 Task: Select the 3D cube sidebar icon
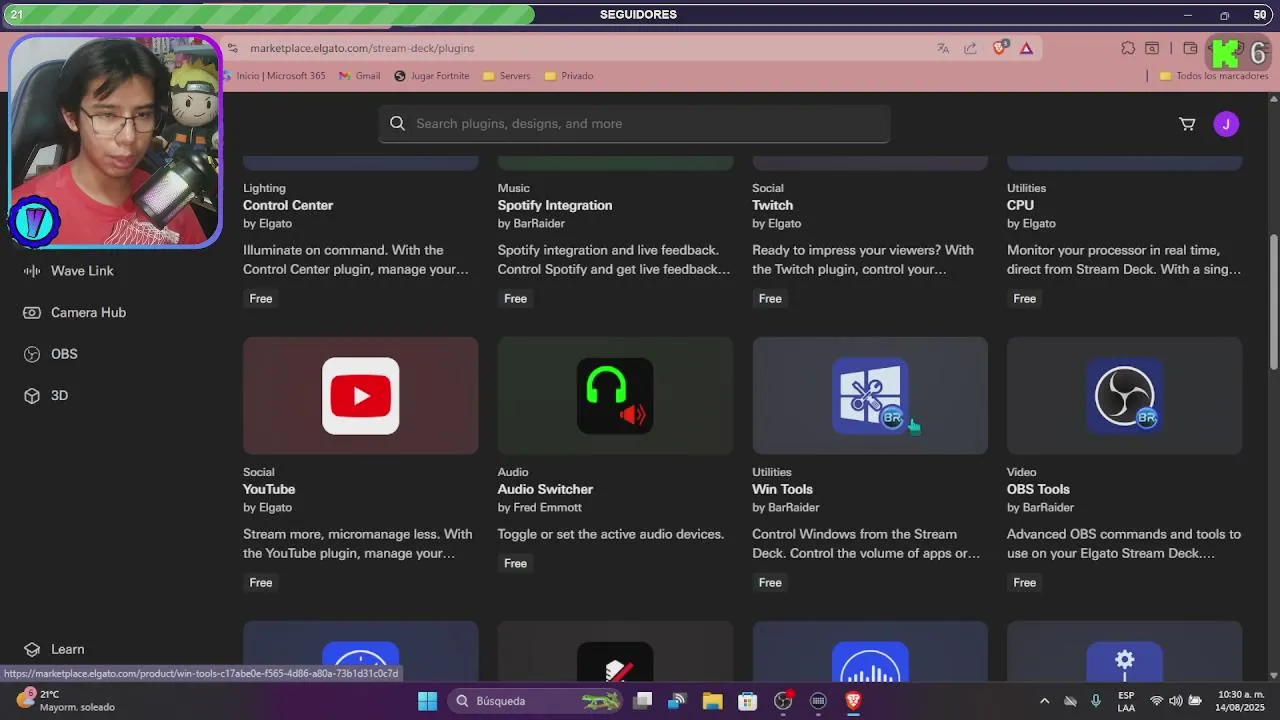point(32,396)
